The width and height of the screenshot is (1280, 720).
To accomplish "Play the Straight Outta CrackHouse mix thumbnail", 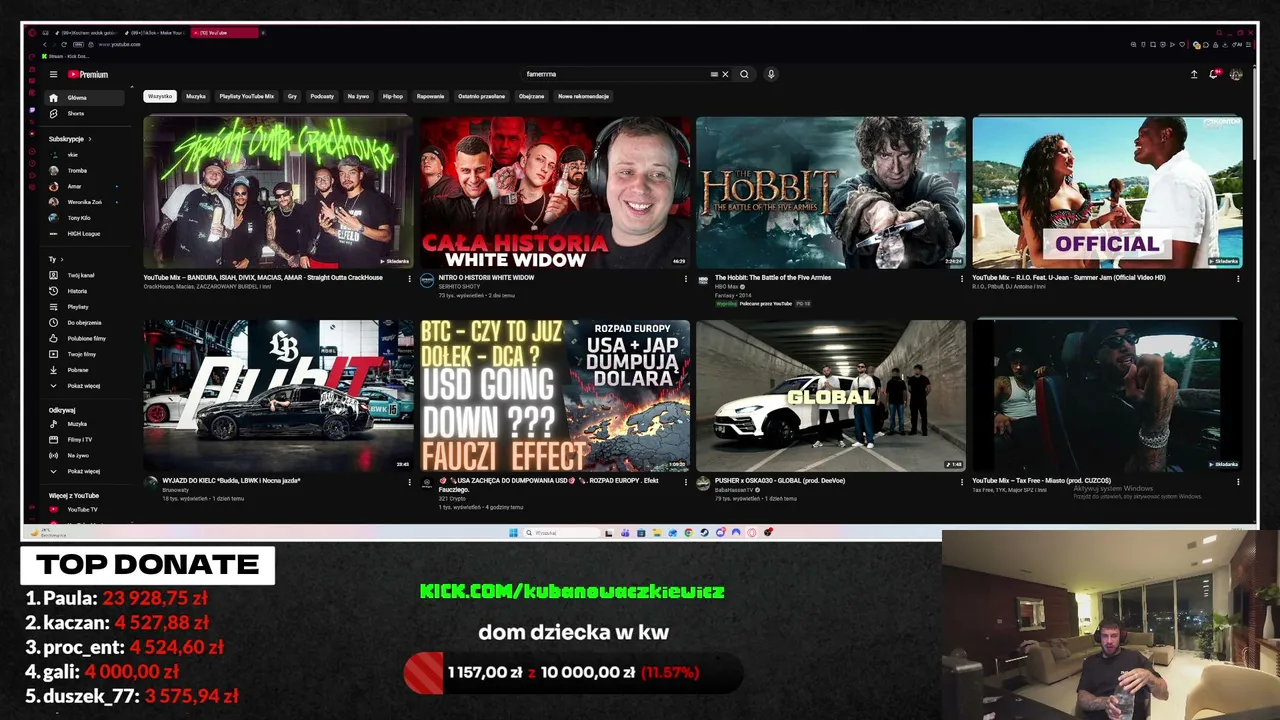I will point(278,192).
